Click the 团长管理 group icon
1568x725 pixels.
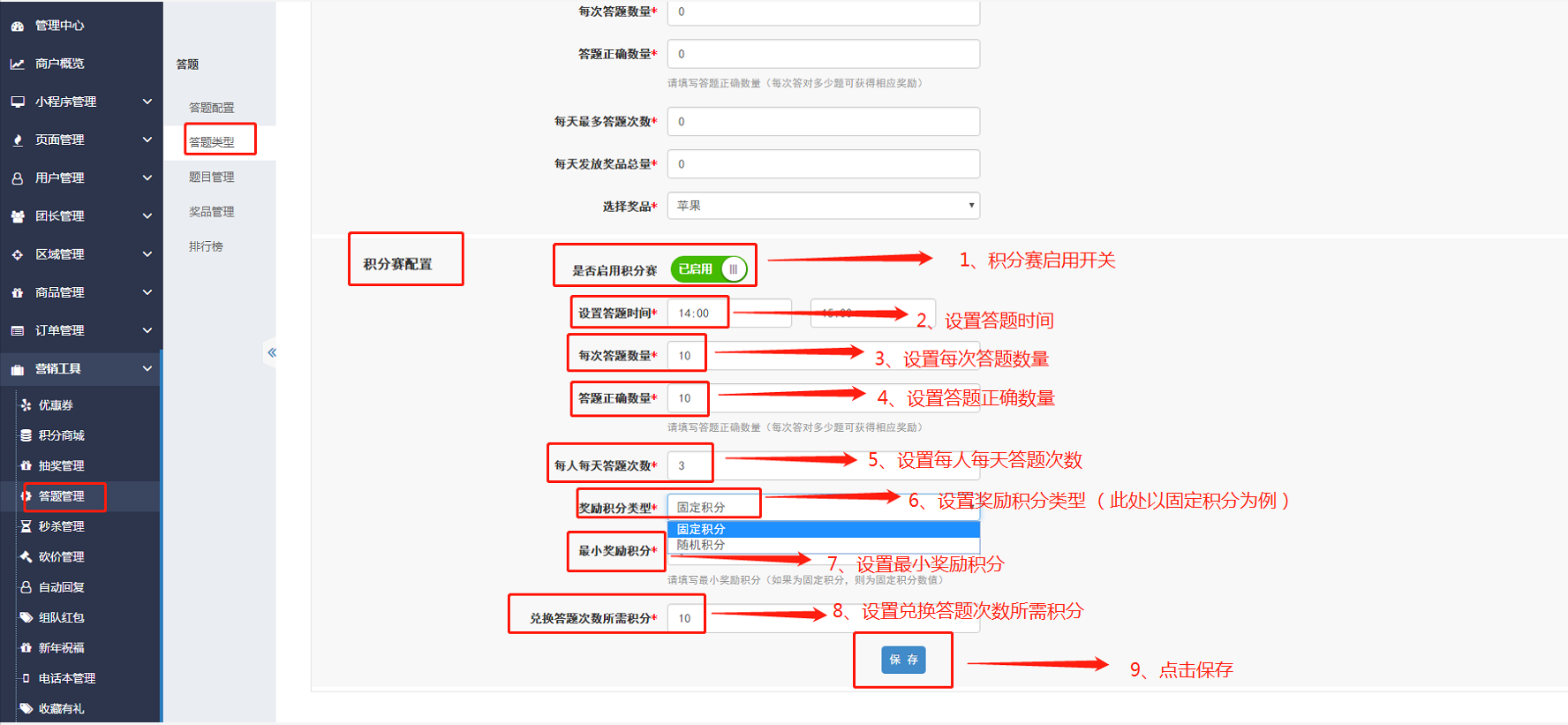pos(18,216)
